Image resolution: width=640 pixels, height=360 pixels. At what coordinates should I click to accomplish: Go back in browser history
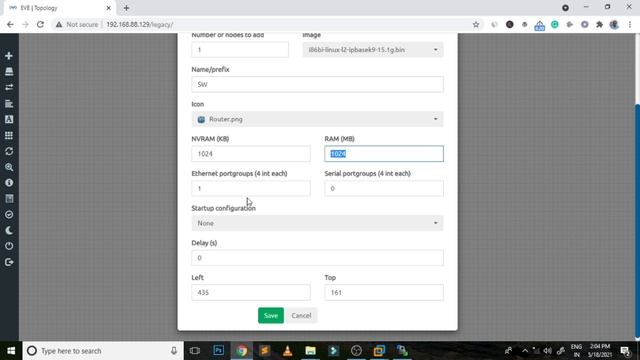pyautogui.click(x=10, y=24)
